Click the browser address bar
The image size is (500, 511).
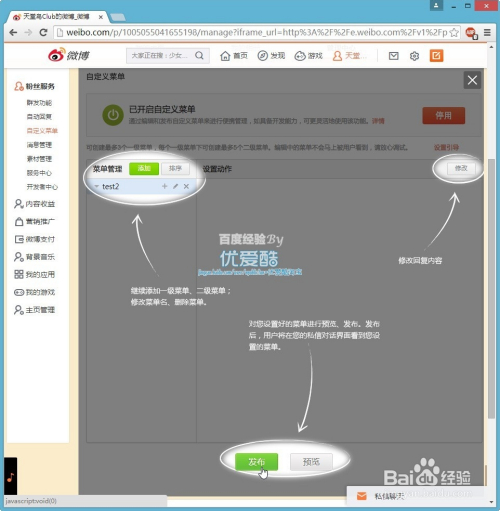click(x=257, y=32)
